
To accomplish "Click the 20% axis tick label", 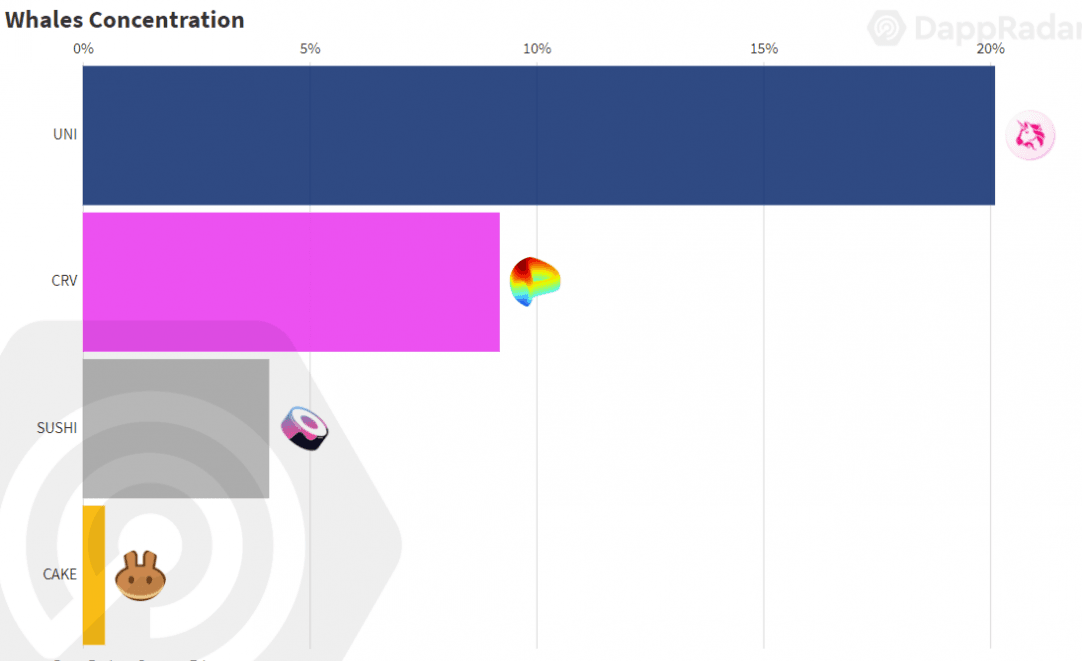I will pyautogui.click(x=990, y=48).
